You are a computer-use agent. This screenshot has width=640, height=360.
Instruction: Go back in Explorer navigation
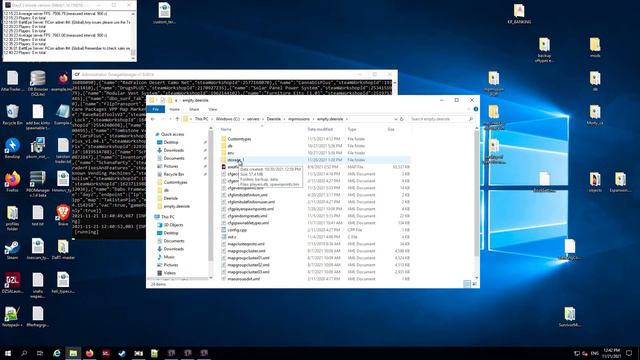pyautogui.click(x=153, y=119)
